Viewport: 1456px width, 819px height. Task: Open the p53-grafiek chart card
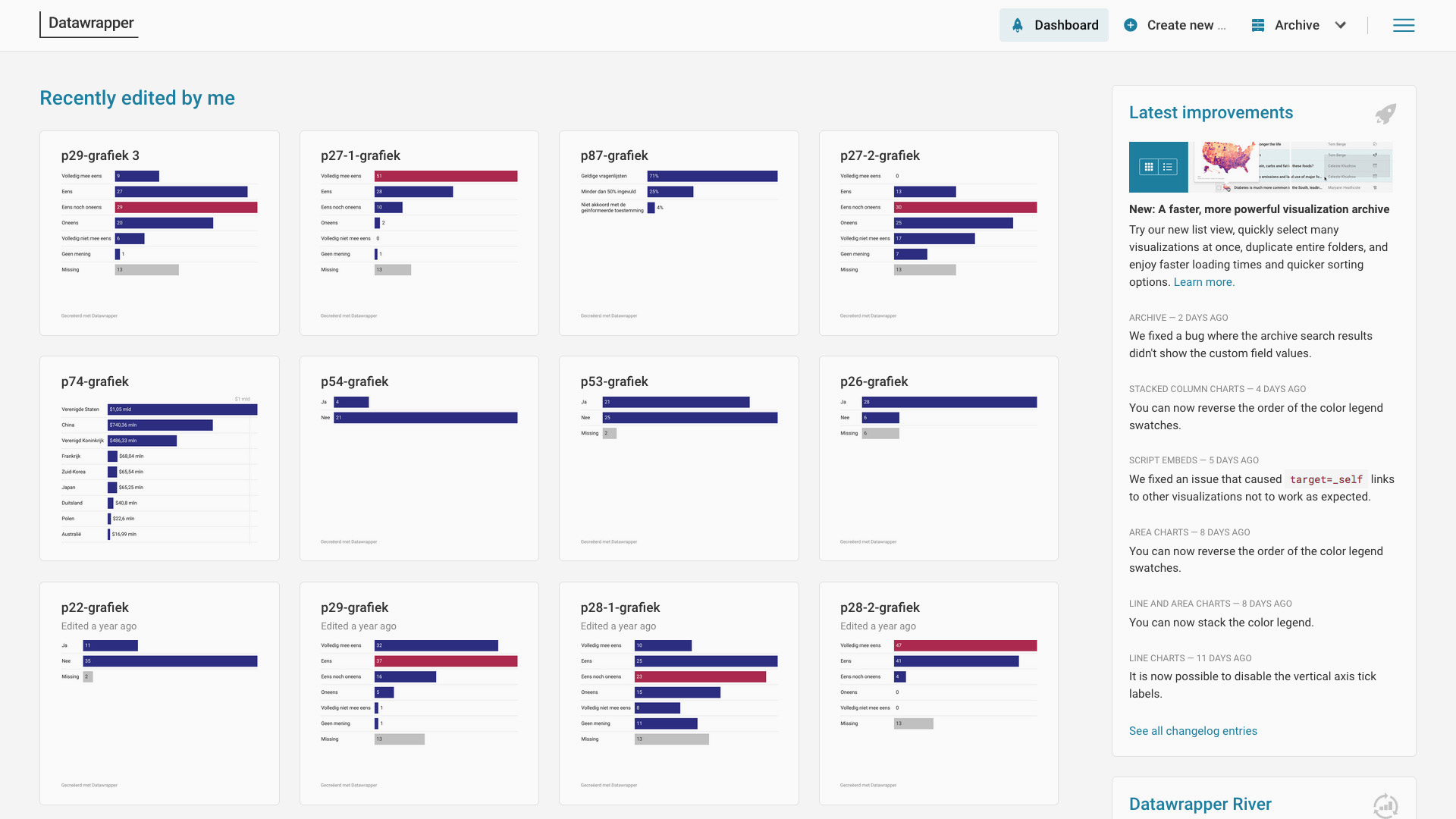tap(679, 458)
